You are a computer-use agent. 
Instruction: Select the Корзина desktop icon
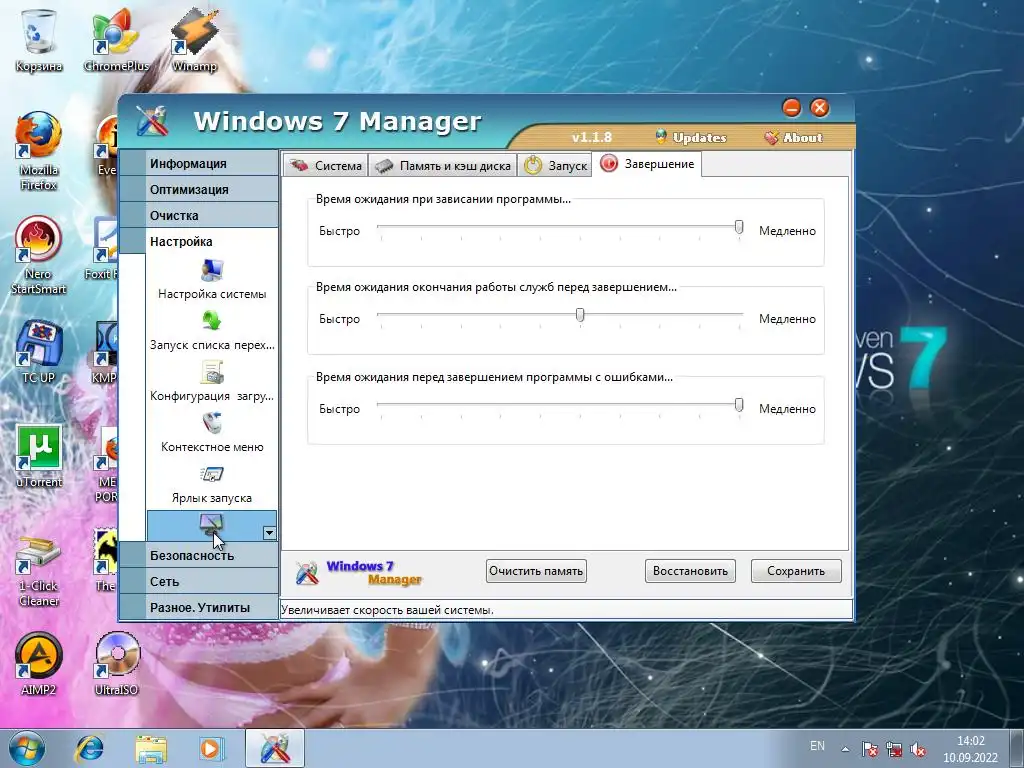tap(39, 40)
